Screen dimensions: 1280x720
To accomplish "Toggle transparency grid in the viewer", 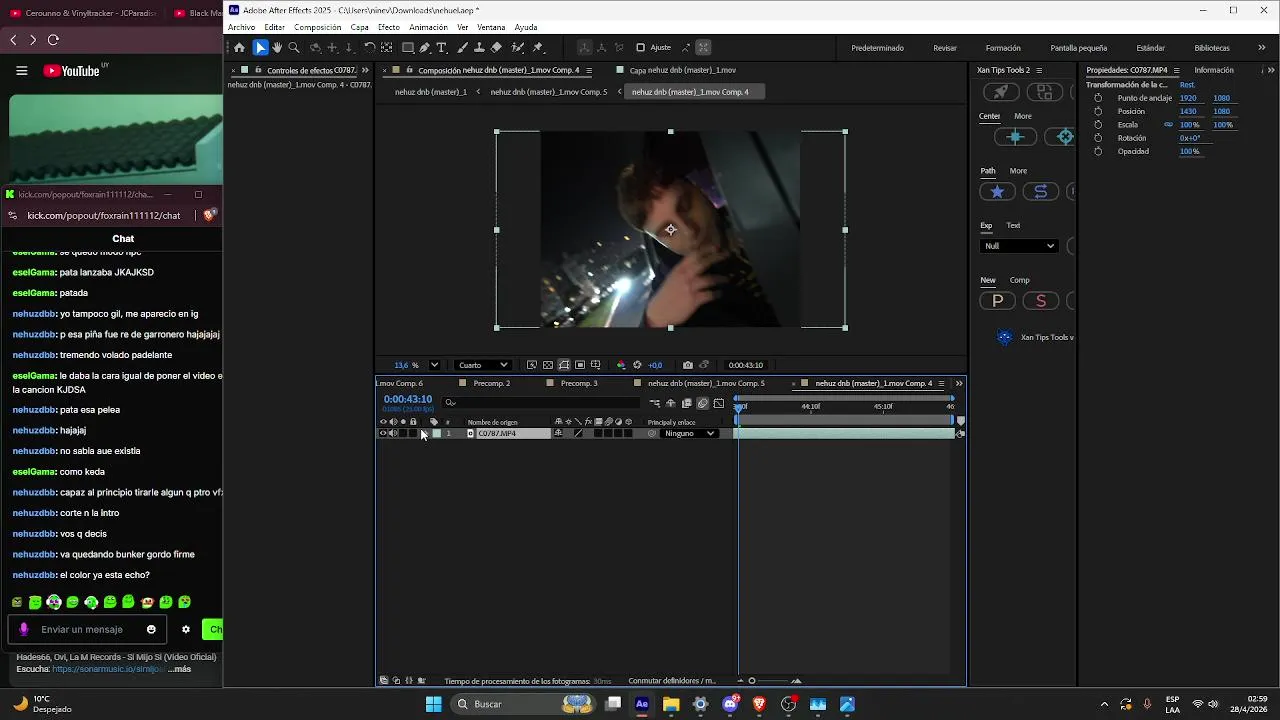I will pos(548,365).
